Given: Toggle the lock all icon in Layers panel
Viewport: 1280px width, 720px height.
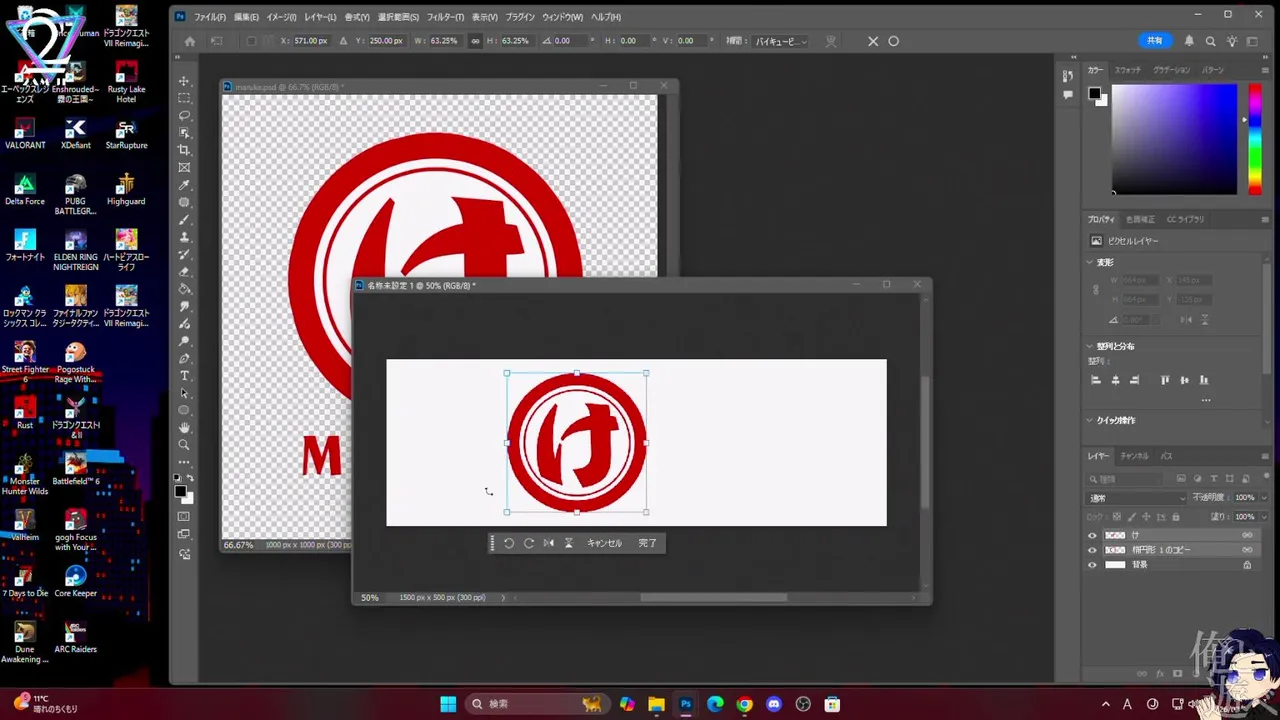Looking at the screenshot, I should (x=1176, y=517).
